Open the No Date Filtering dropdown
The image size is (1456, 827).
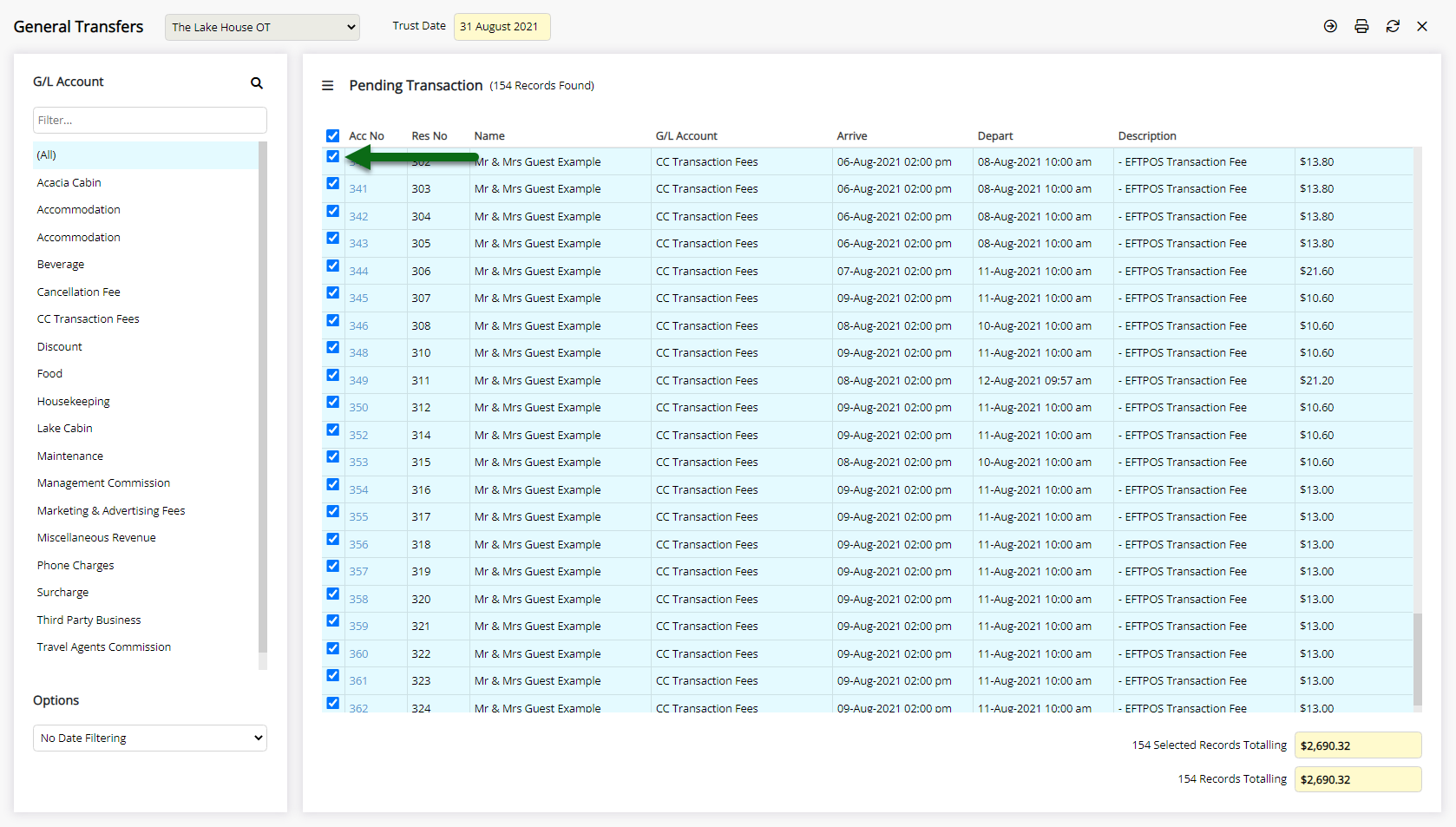point(150,738)
